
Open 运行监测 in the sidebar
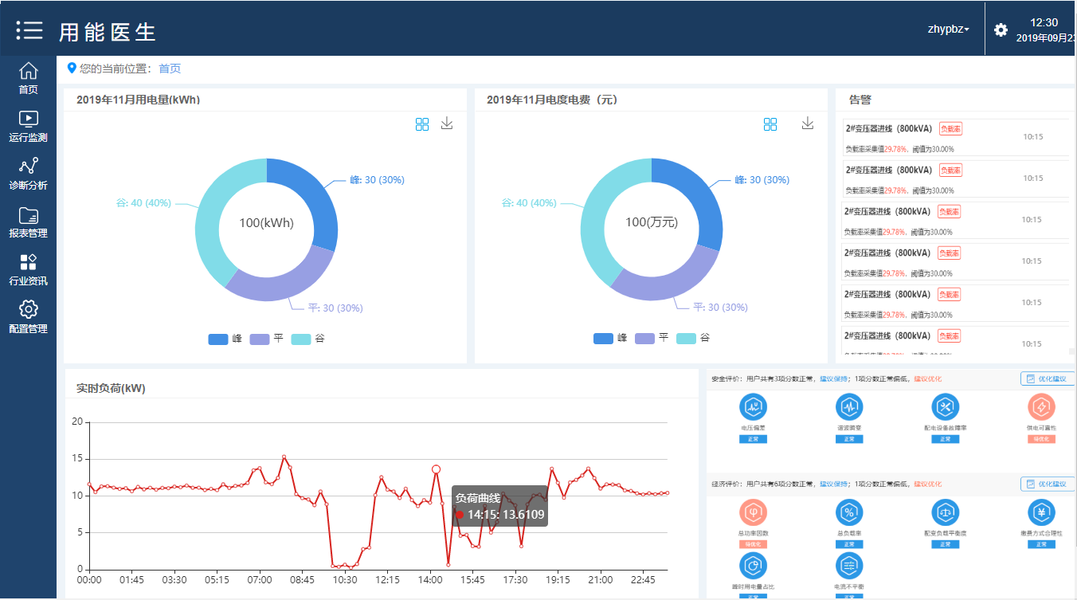(x=28, y=126)
